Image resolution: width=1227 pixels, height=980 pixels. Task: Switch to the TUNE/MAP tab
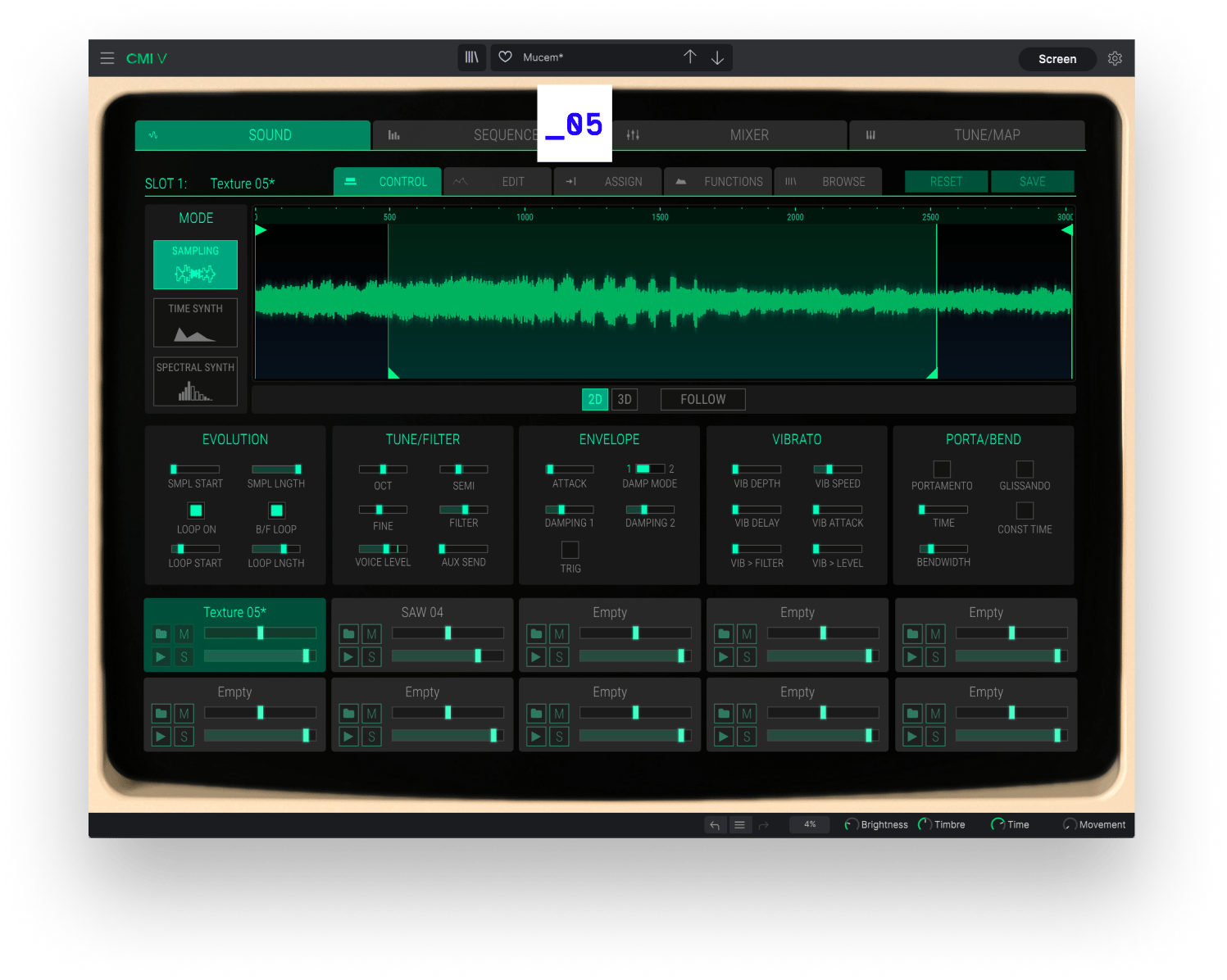coord(967,135)
